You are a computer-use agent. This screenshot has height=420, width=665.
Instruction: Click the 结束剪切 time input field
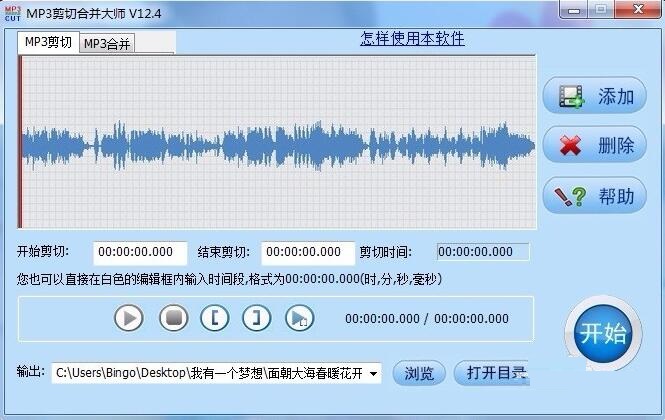point(308,252)
